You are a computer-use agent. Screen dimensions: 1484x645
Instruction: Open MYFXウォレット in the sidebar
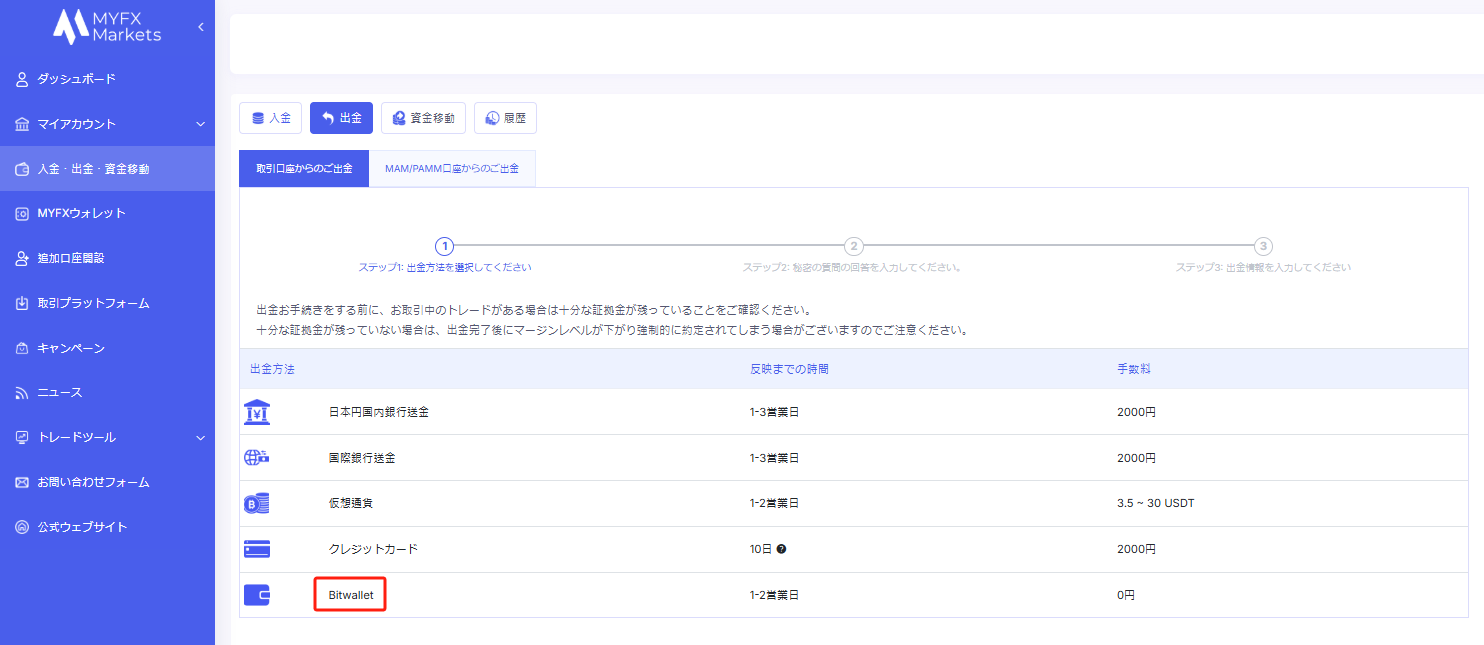(x=81, y=213)
